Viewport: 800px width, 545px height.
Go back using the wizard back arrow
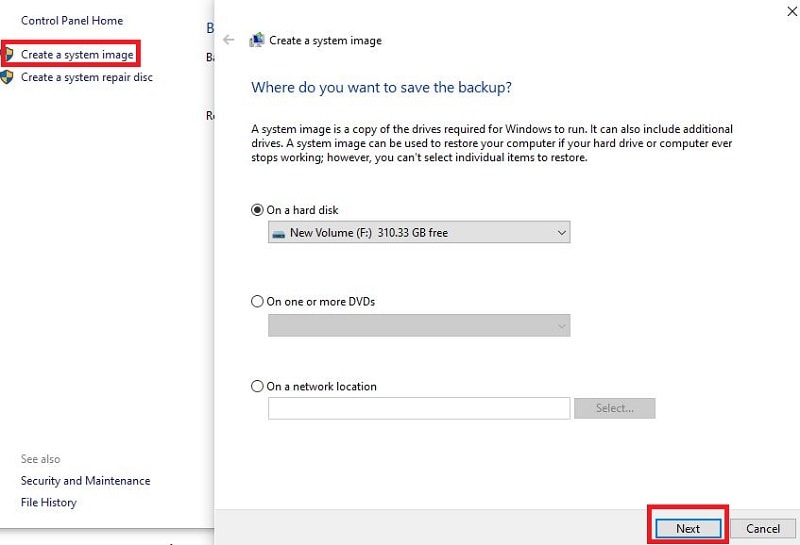(229, 40)
